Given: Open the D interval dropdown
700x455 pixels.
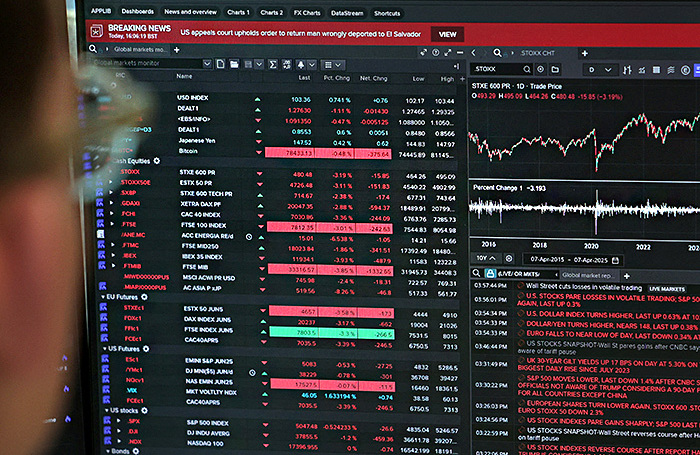Looking at the screenshot, I should (599, 70).
